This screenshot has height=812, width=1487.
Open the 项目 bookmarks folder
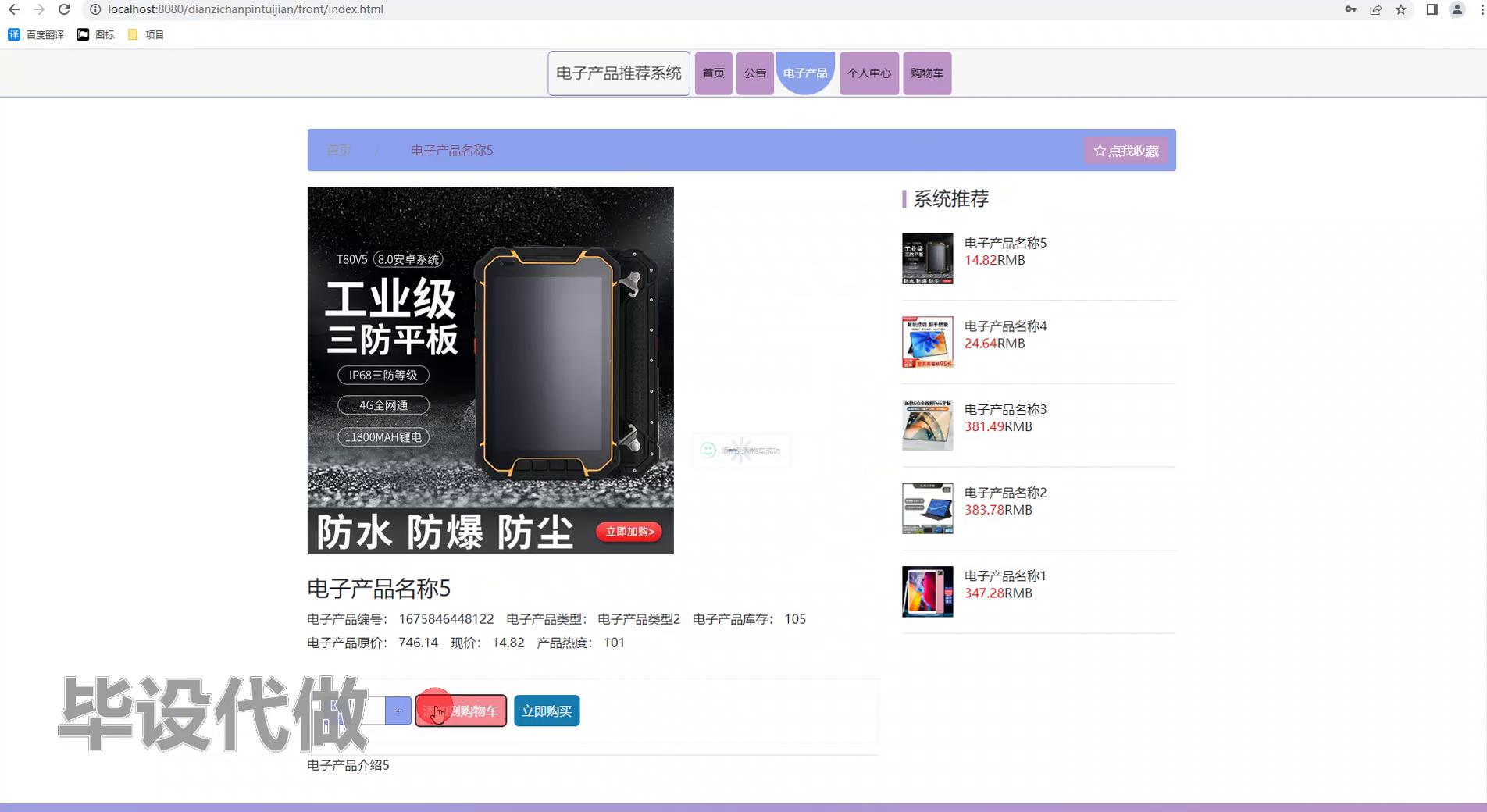pos(145,34)
